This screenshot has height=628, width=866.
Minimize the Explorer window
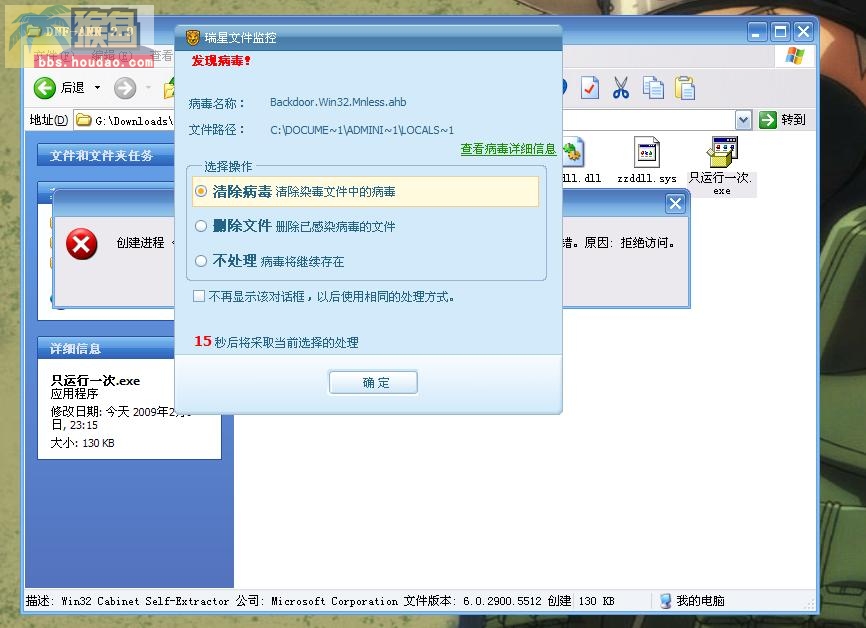pyautogui.click(x=757, y=32)
